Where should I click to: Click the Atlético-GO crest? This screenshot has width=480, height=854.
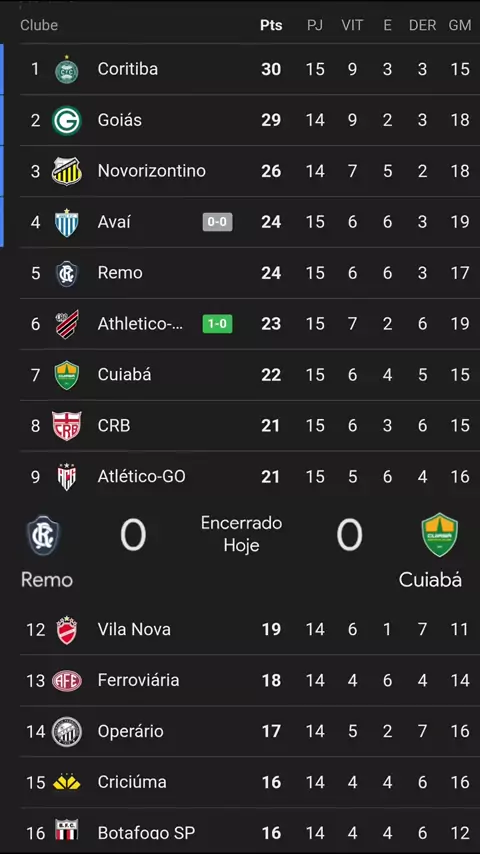click(x=66, y=477)
